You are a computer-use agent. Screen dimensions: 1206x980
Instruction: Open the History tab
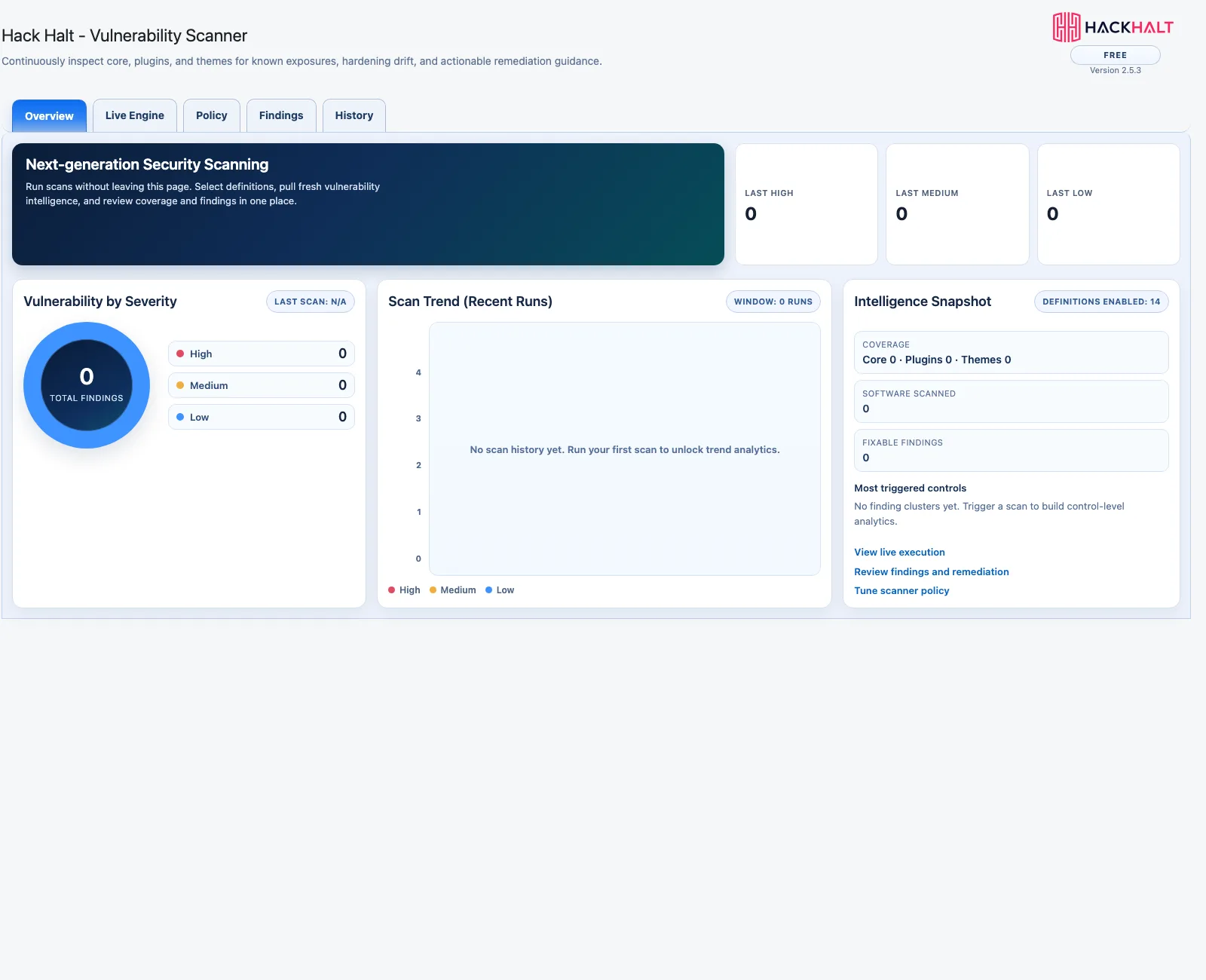point(354,115)
